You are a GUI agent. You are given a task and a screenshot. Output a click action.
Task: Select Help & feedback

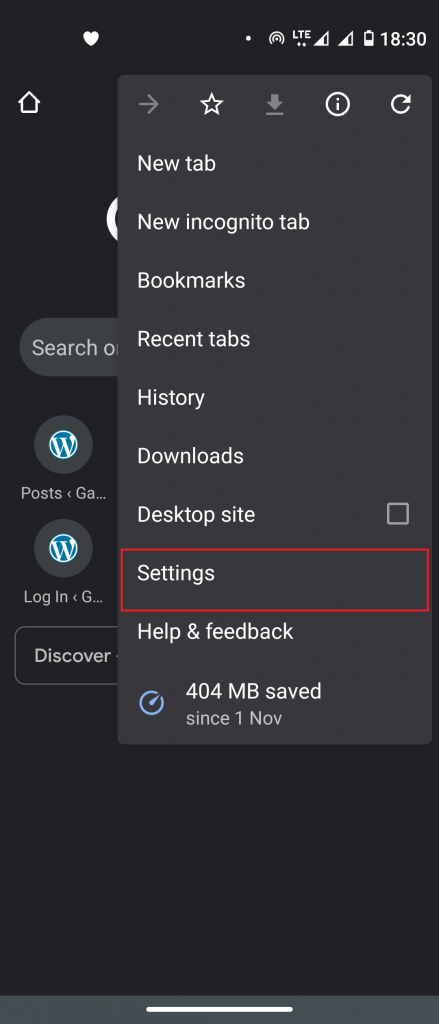tap(274, 632)
